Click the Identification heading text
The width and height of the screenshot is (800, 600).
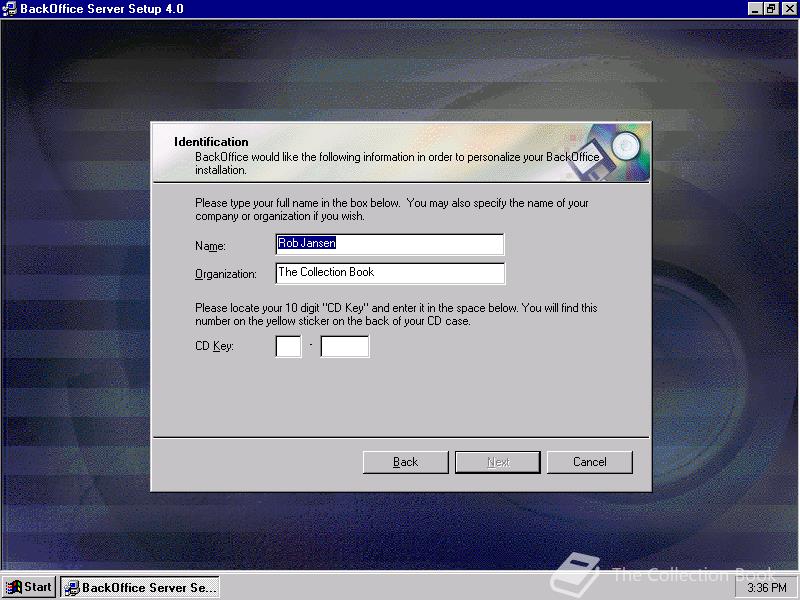[x=211, y=142]
